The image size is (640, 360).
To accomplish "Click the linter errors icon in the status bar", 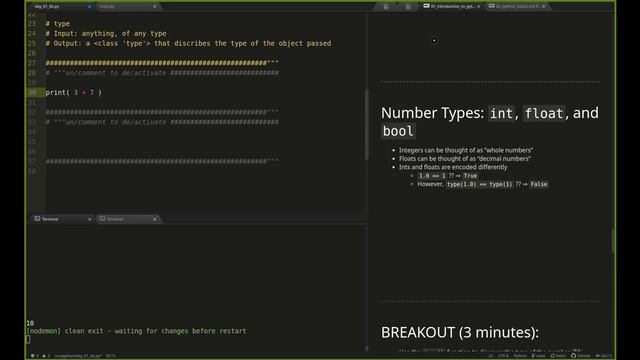I will point(34,356).
